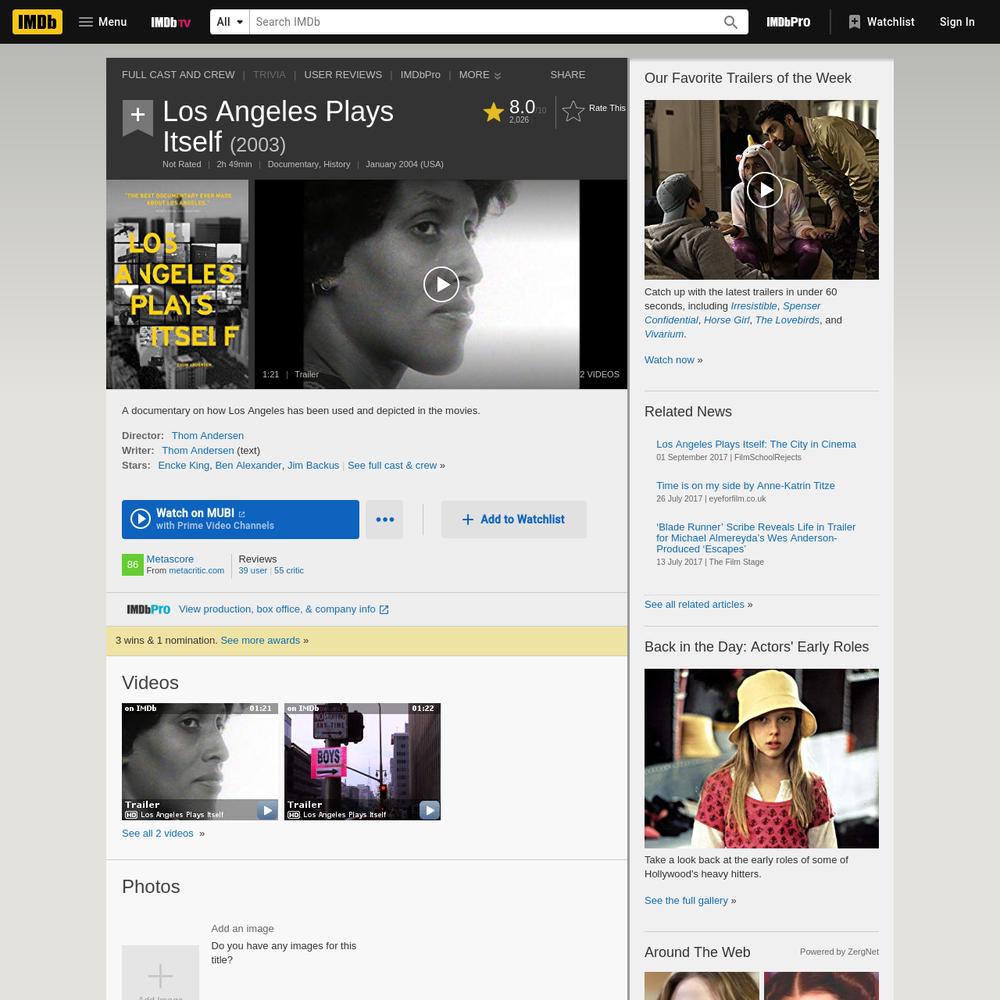This screenshot has width=1000, height=1000.
Task: Click See full cast & crew
Action: coord(392,466)
